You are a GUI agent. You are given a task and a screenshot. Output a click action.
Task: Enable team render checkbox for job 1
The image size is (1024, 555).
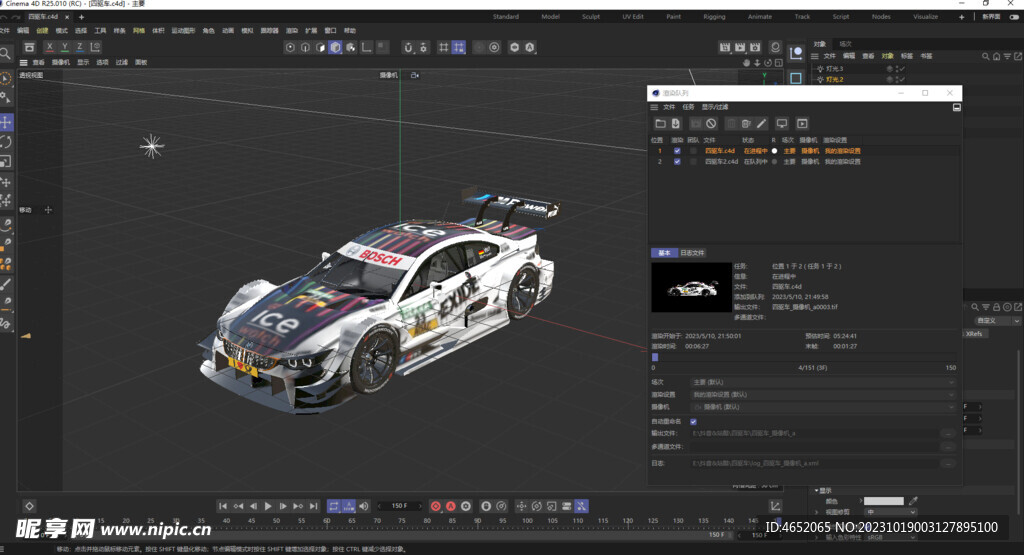pos(694,151)
